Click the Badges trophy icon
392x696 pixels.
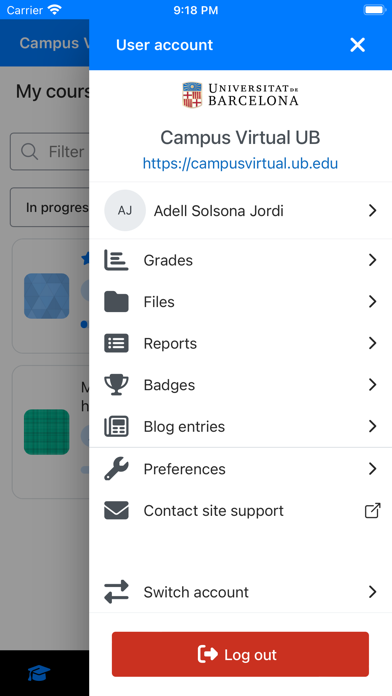(x=116, y=385)
